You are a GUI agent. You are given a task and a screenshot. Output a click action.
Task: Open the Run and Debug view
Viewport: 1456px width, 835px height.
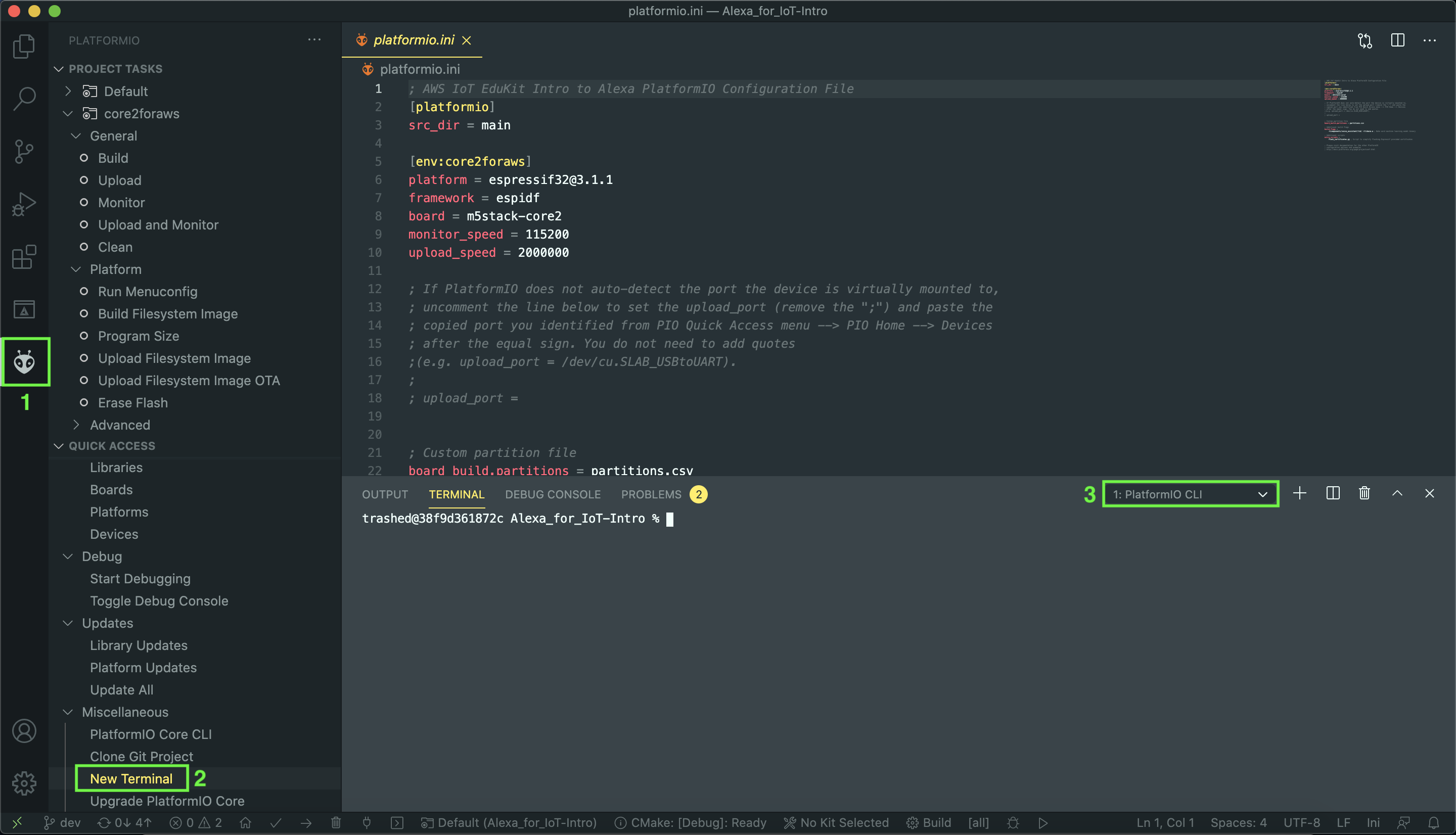point(24,204)
